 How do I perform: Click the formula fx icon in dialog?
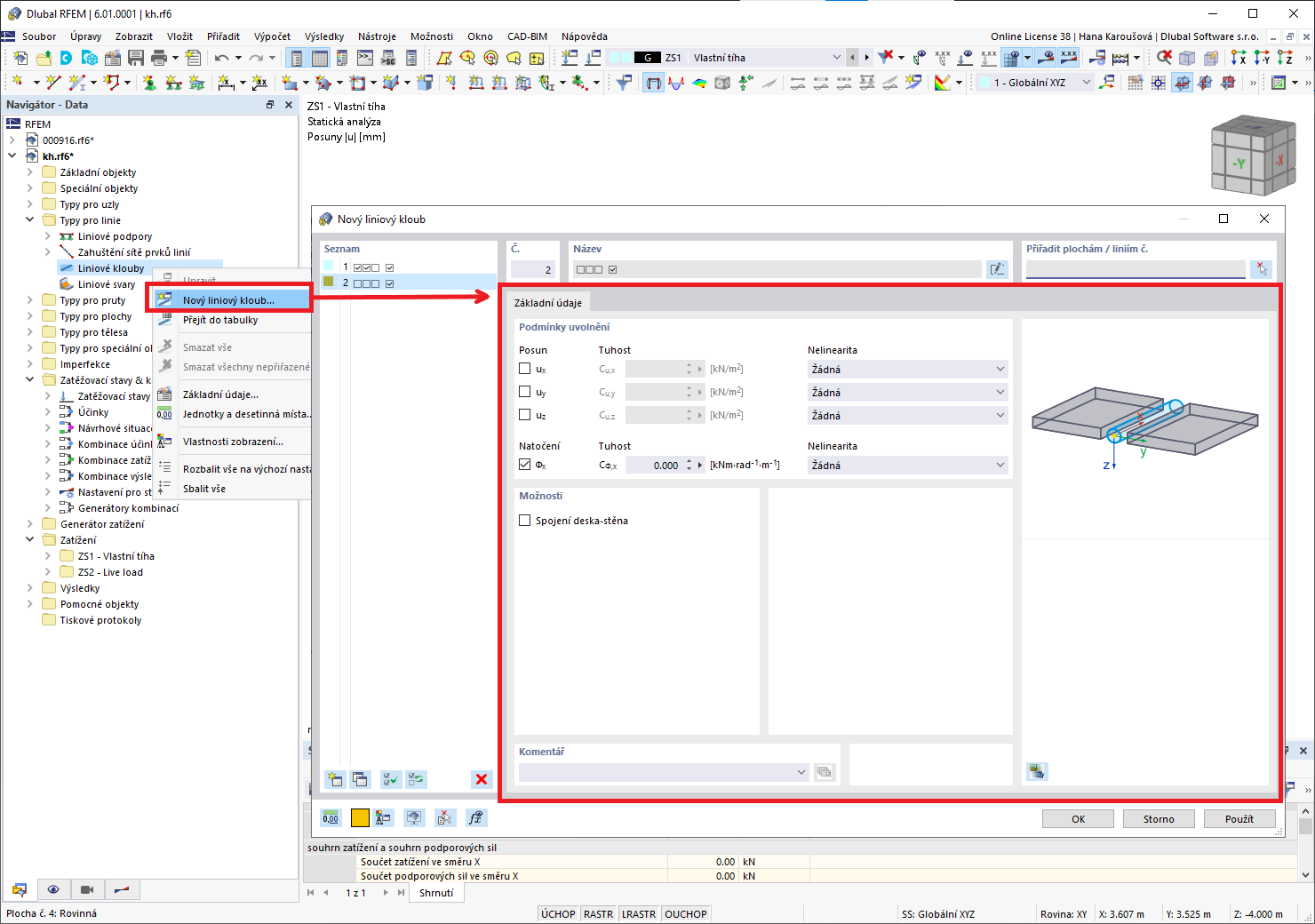[x=476, y=818]
